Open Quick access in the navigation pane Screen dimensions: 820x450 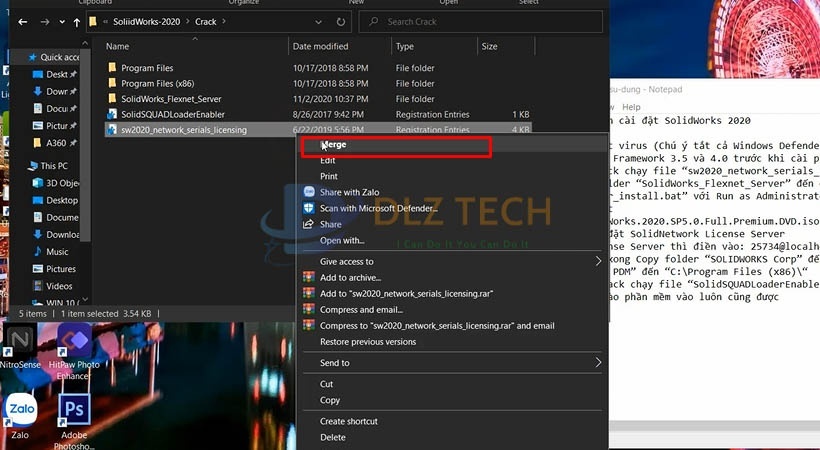53,57
